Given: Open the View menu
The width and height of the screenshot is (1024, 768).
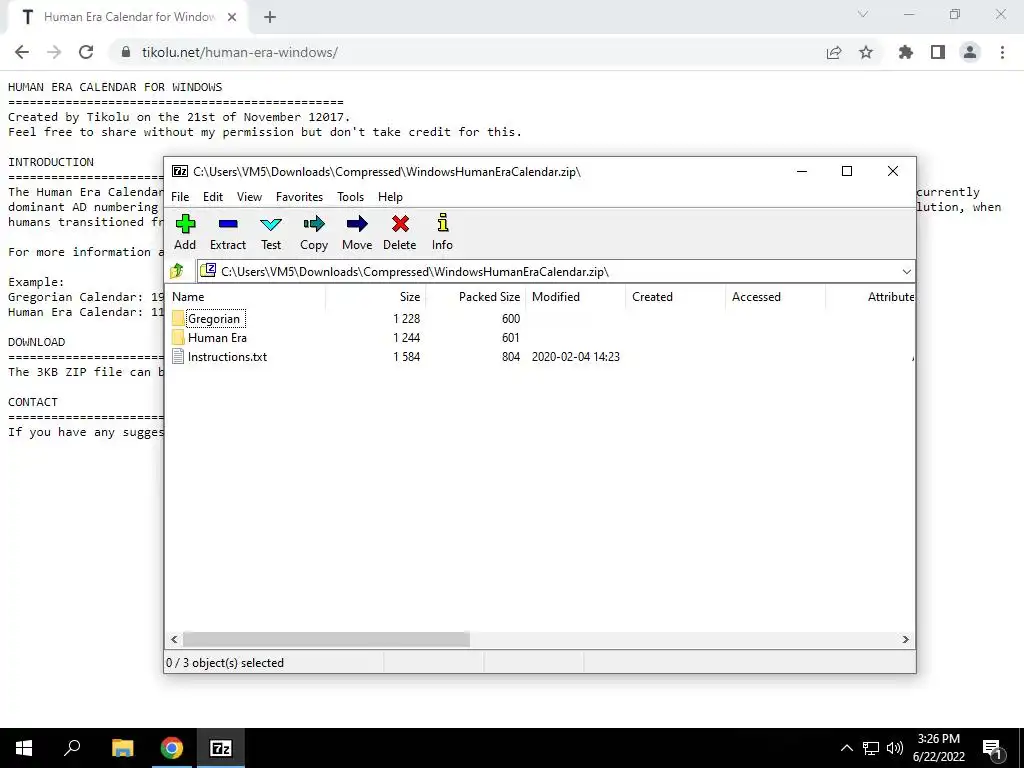Looking at the screenshot, I should click(x=249, y=197).
